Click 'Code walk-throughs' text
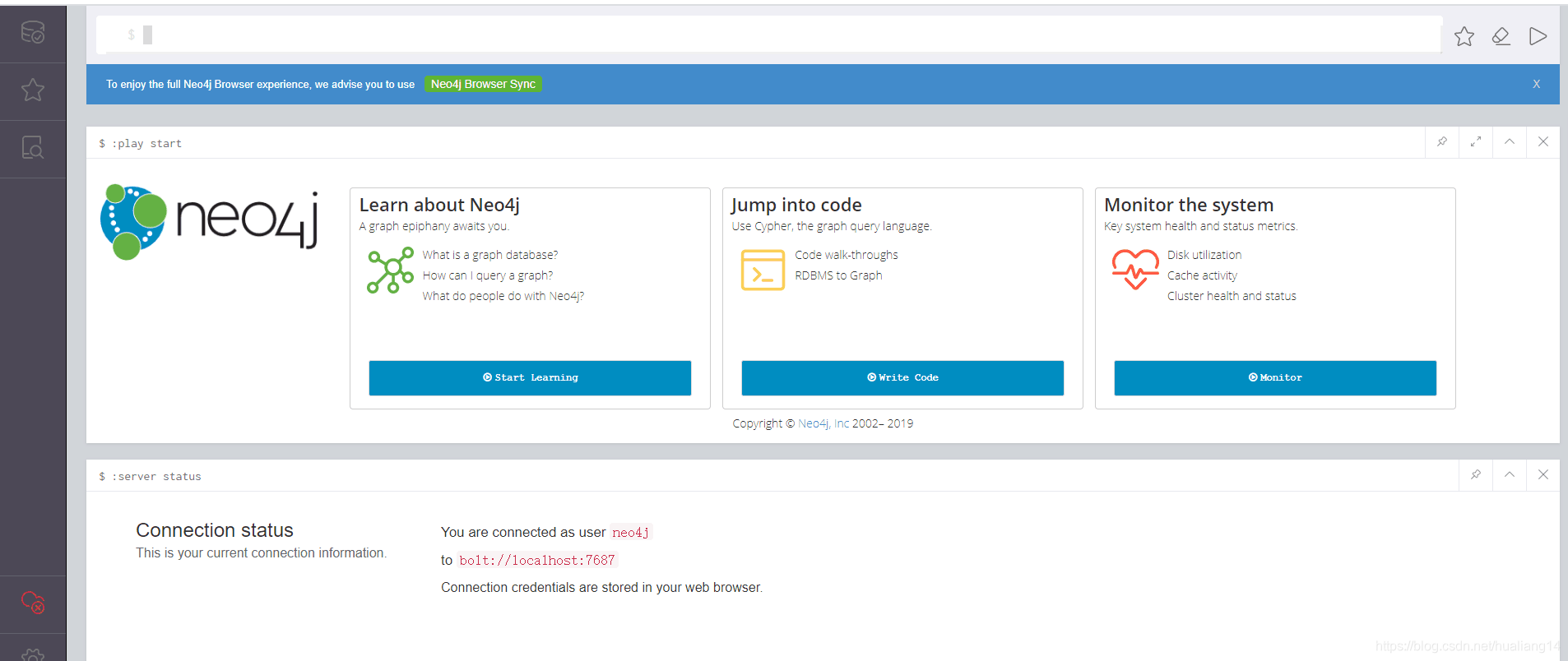Viewport: 1568px width, 661px height. (x=847, y=255)
